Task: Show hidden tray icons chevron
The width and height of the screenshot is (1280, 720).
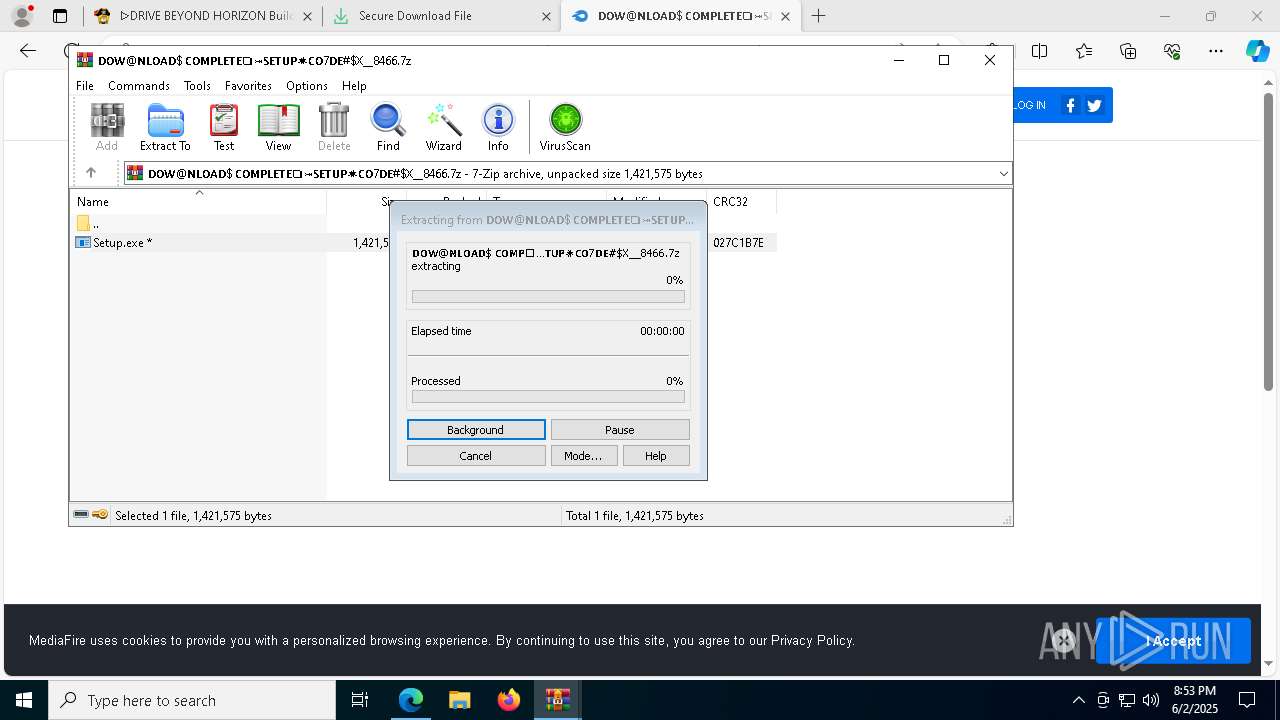Action: point(1078,700)
